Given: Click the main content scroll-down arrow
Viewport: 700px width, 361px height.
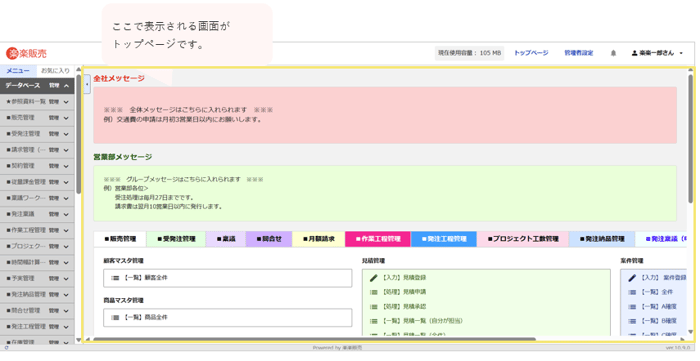Looking at the screenshot, I should [691, 332].
